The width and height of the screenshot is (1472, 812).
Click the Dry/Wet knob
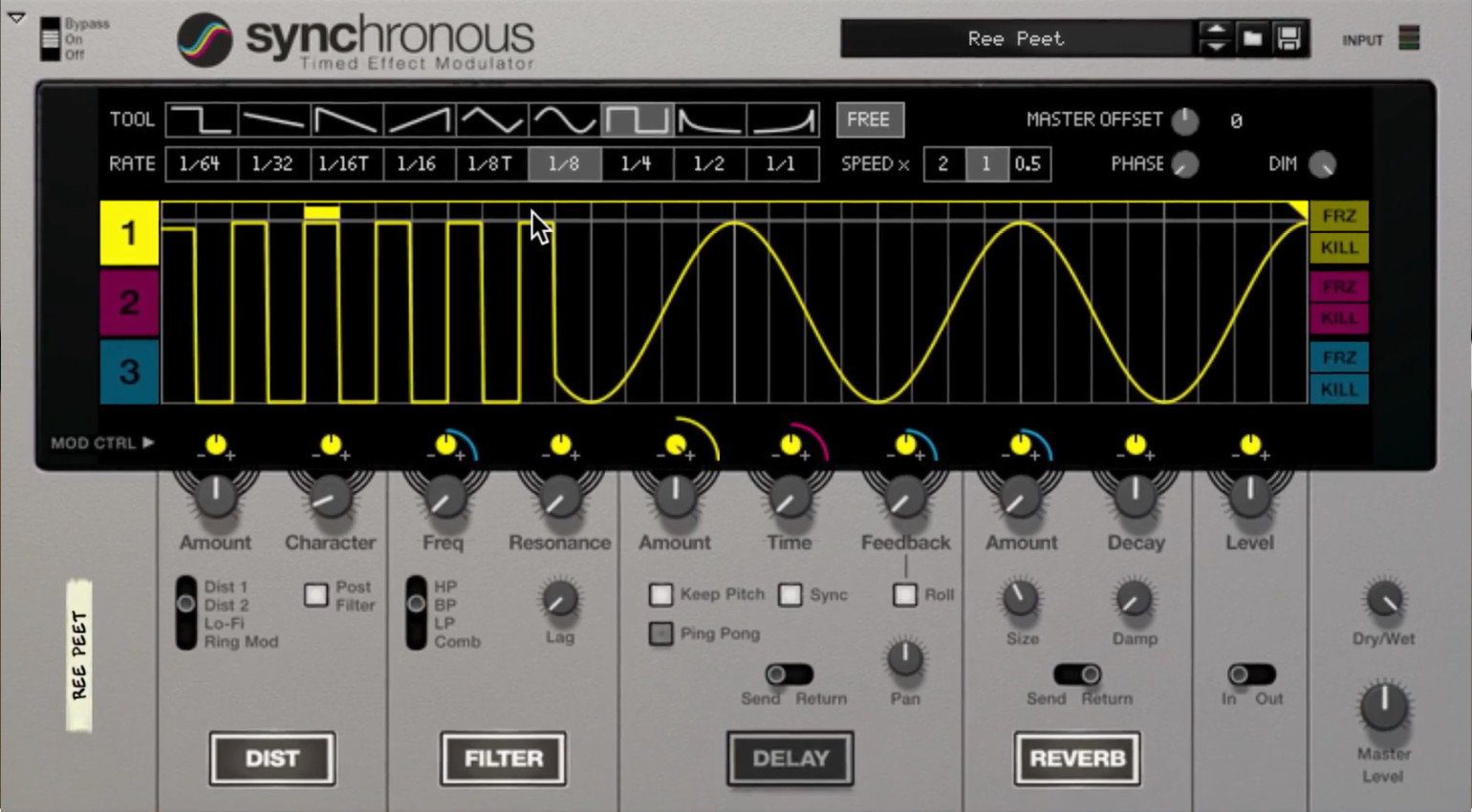point(1384,600)
